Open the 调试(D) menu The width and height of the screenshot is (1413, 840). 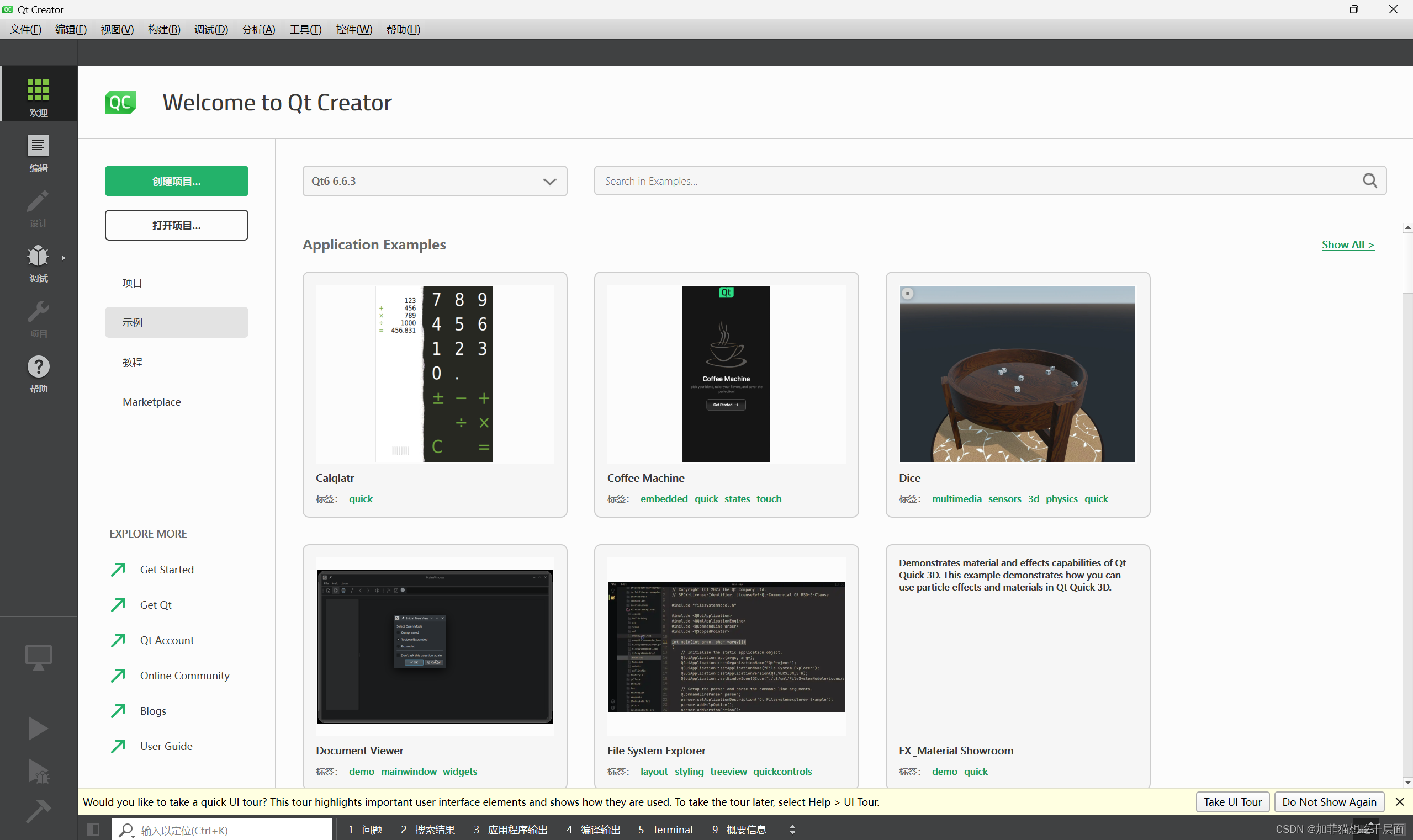pyautogui.click(x=211, y=29)
